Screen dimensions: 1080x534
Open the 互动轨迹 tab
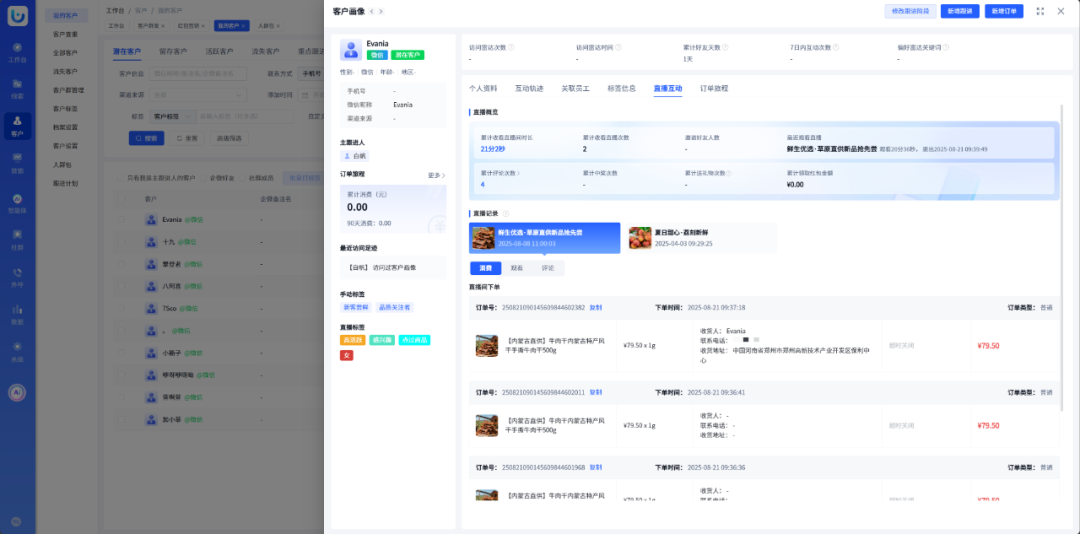coord(529,89)
